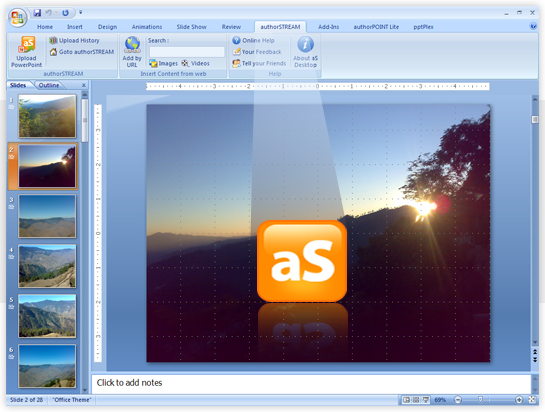Open the Insert ribbon tab

75,27
